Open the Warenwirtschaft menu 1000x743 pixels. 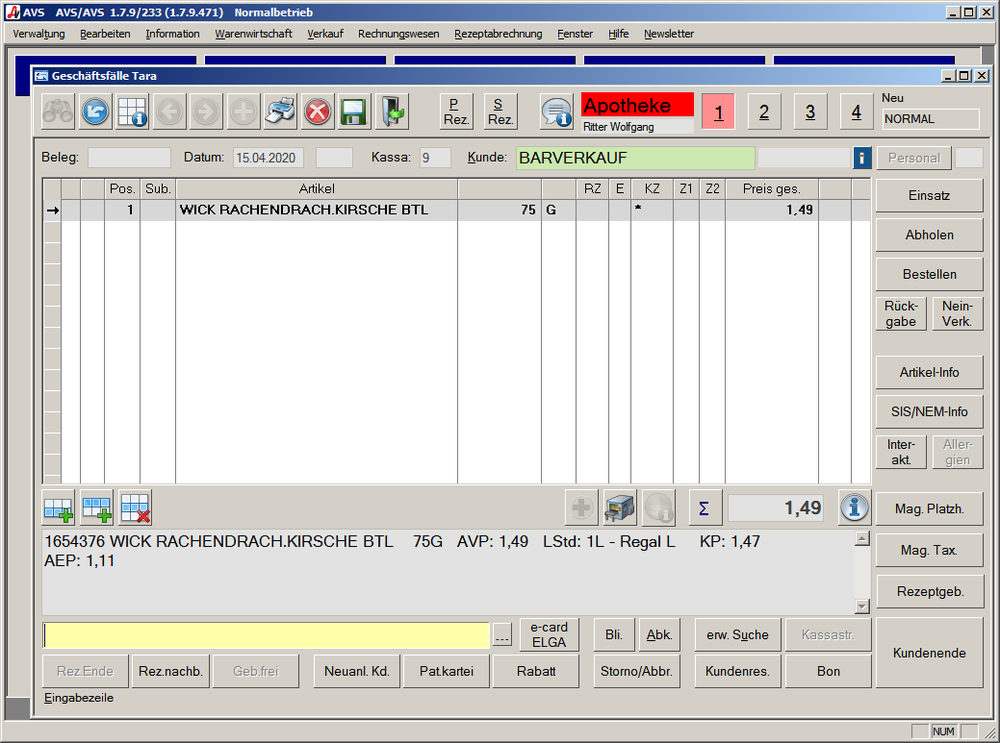click(x=253, y=34)
